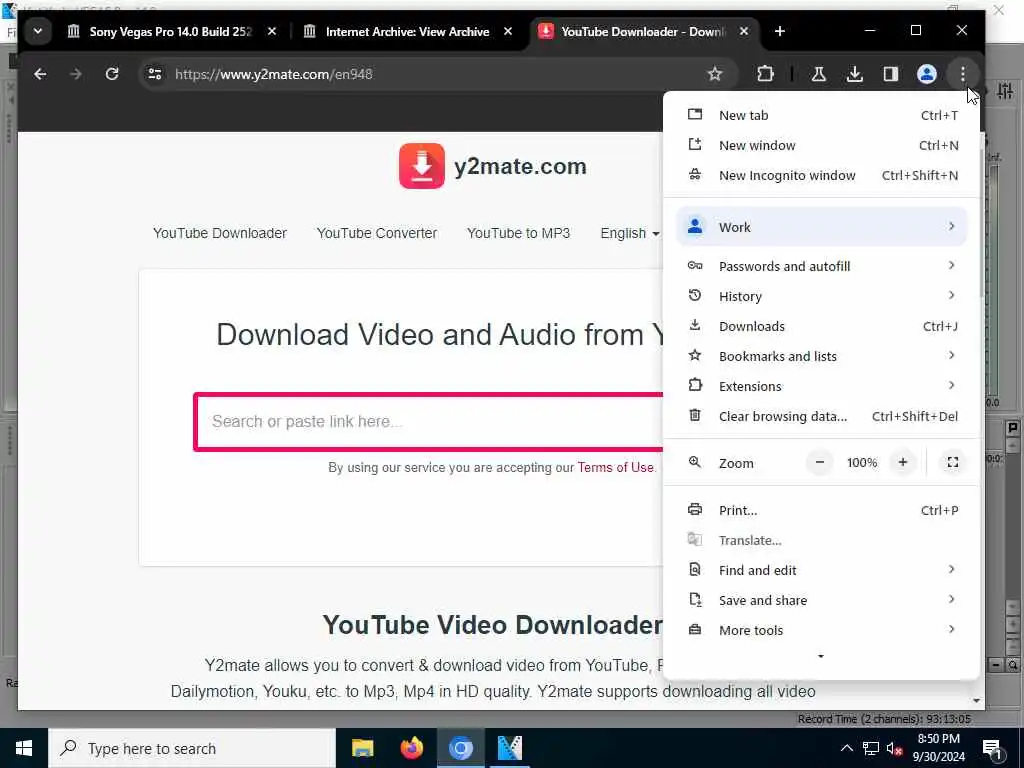Click the menu's bottom scroll-down arrow

pyautogui.click(x=821, y=656)
